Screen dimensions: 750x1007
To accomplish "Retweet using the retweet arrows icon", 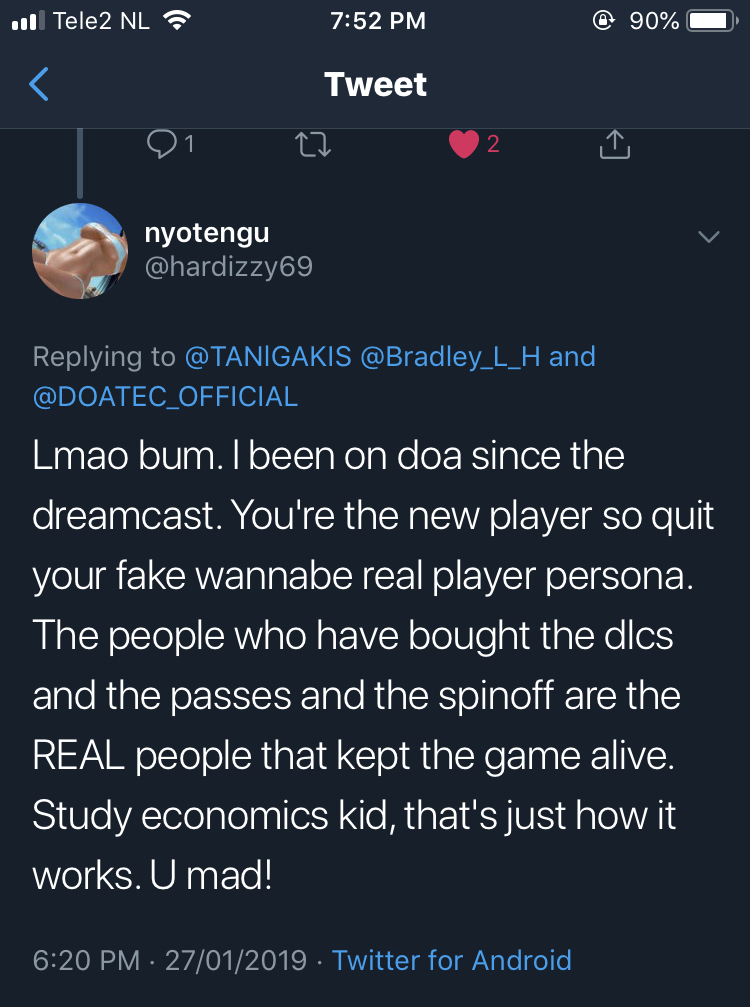I will (x=314, y=145).
